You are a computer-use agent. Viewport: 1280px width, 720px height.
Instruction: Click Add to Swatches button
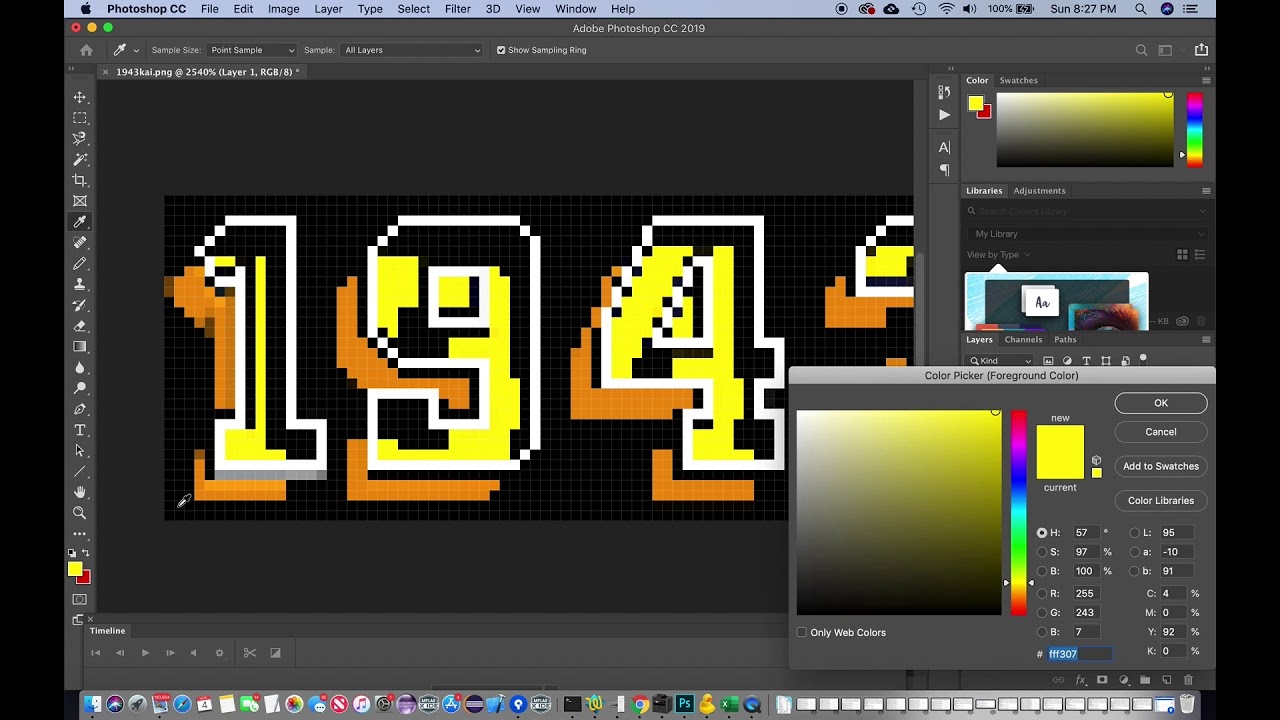pyautogui.click(x=1161, y=466)
